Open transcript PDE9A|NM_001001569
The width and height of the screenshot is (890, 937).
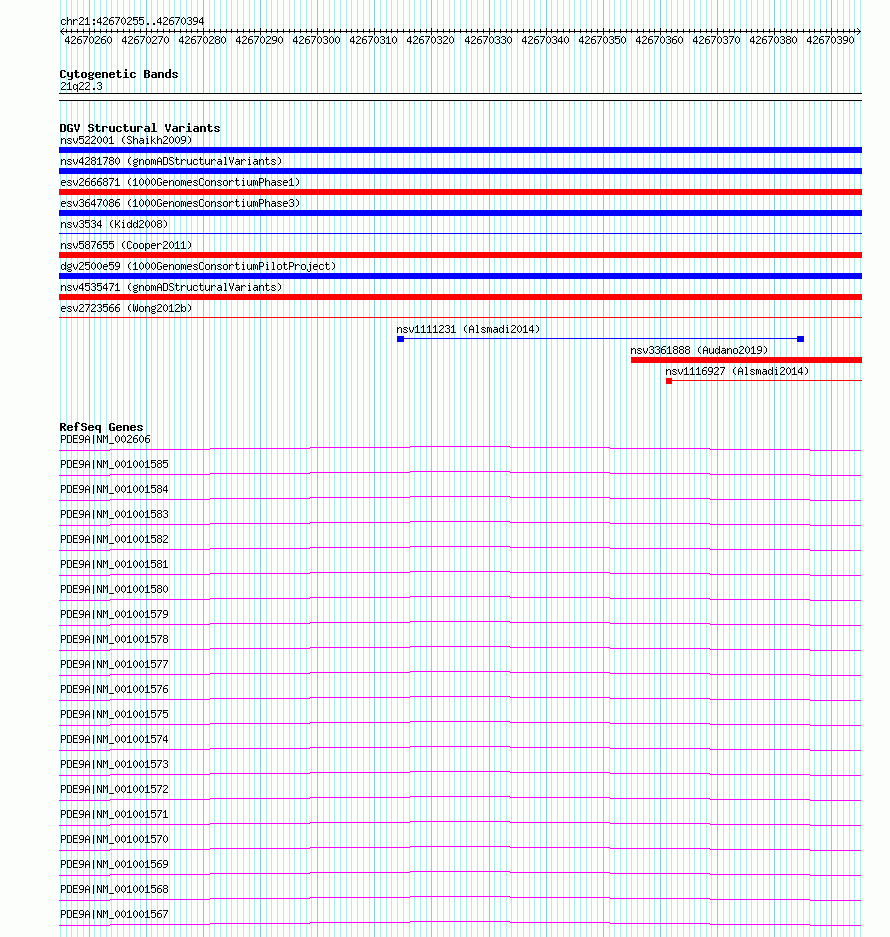114,865
